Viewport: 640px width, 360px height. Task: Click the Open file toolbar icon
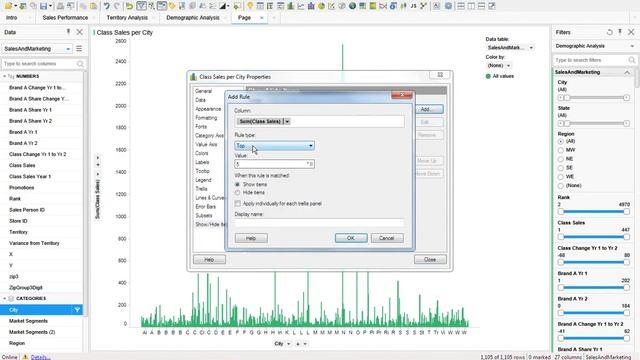[8, 6]
